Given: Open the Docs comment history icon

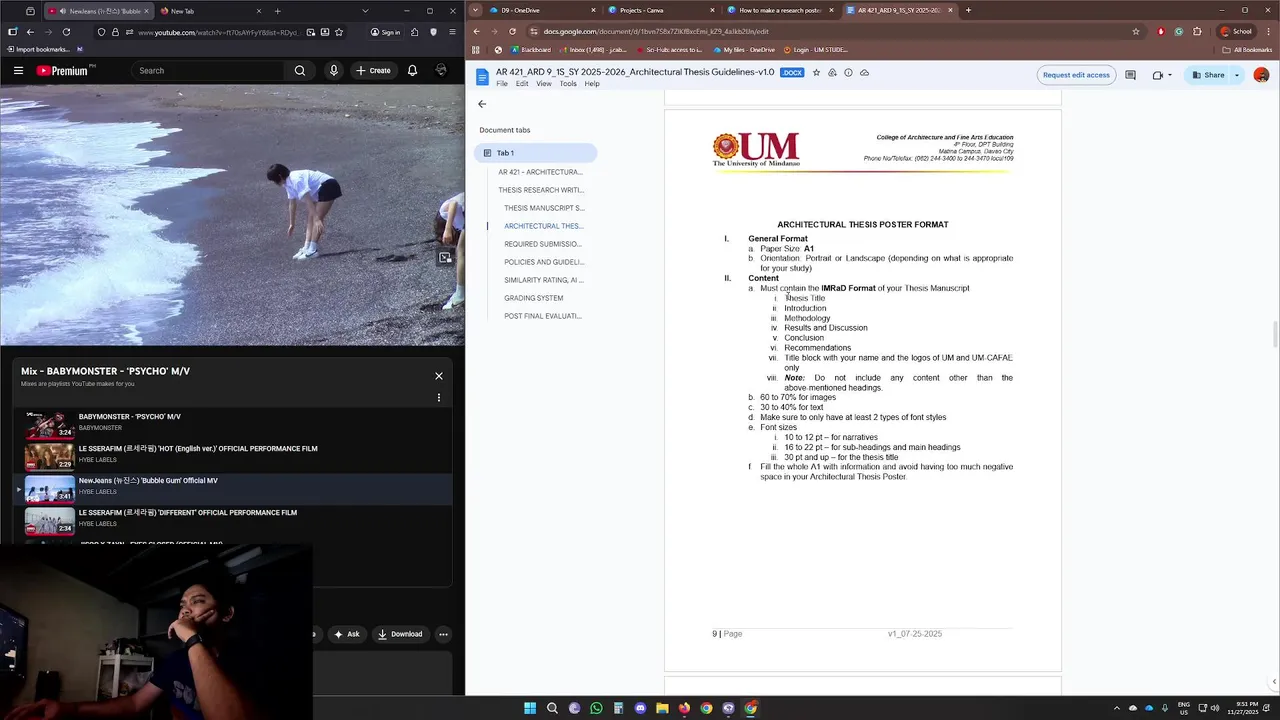Looking at the screenshot, I should (1130, 75).
